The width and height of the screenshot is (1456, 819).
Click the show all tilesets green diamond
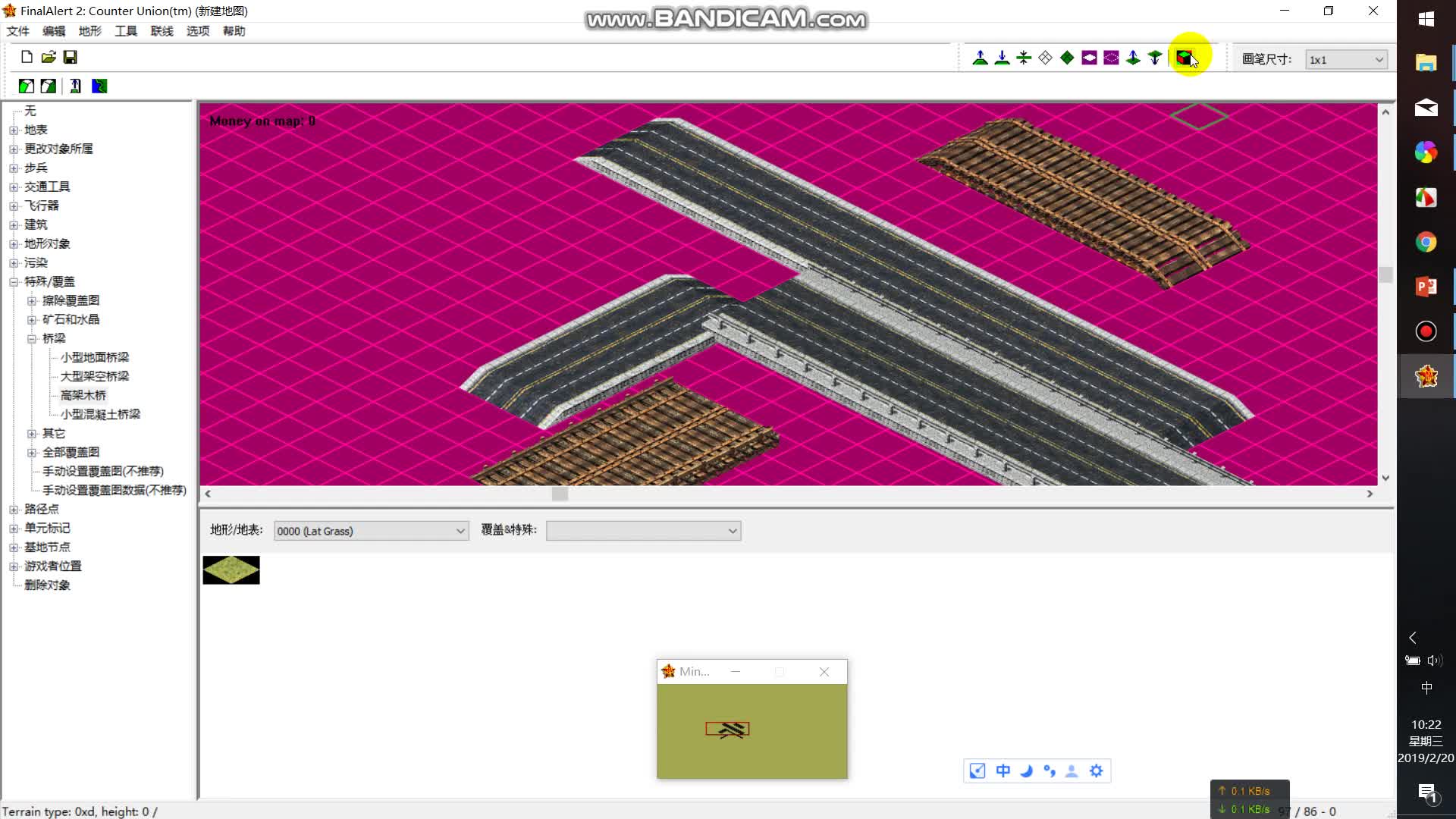coord(1067,58)
